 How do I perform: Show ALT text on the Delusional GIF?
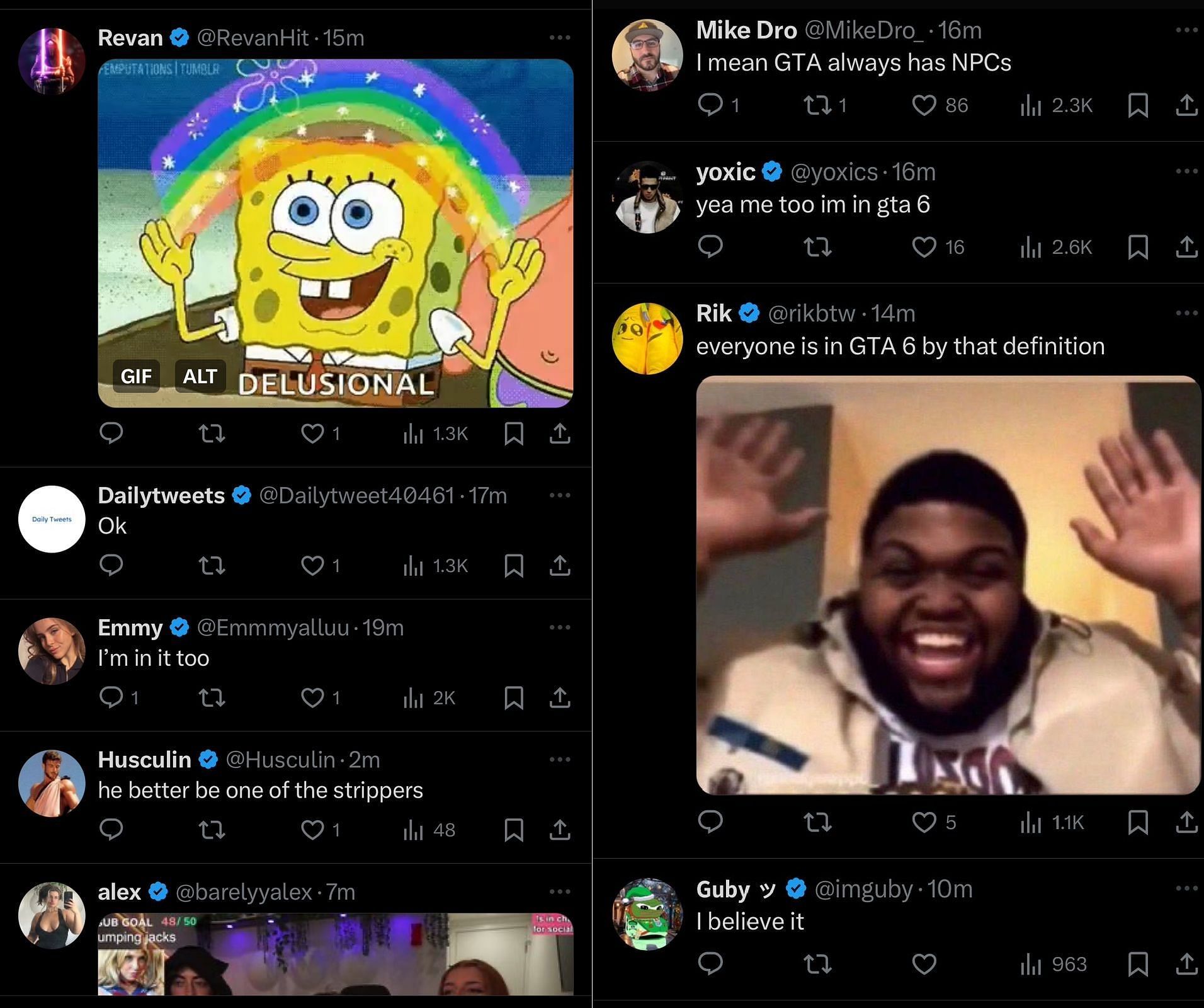[200, 376]
